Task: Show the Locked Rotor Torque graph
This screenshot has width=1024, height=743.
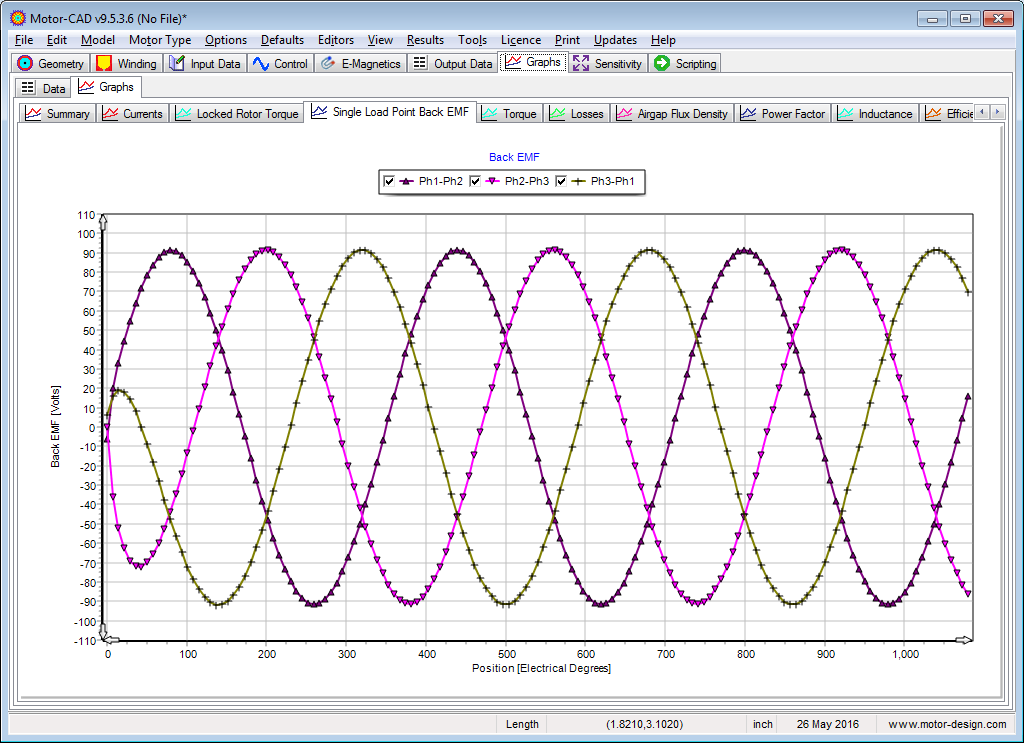Action: [237, 114]
